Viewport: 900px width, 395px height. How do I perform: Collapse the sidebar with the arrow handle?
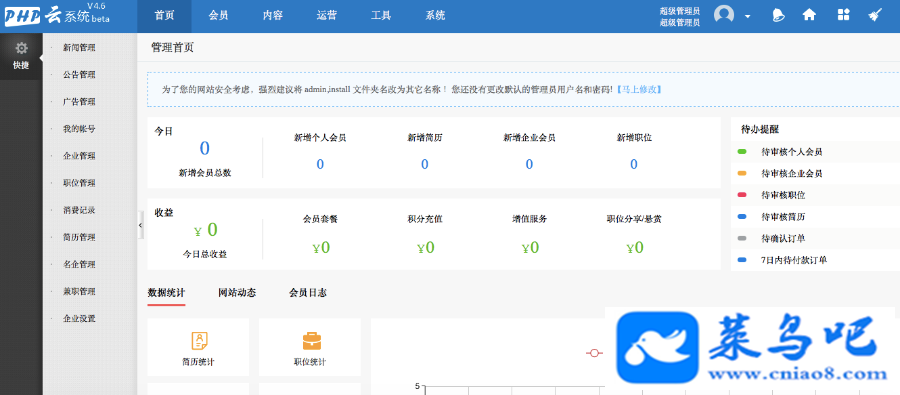coord(141,226)
